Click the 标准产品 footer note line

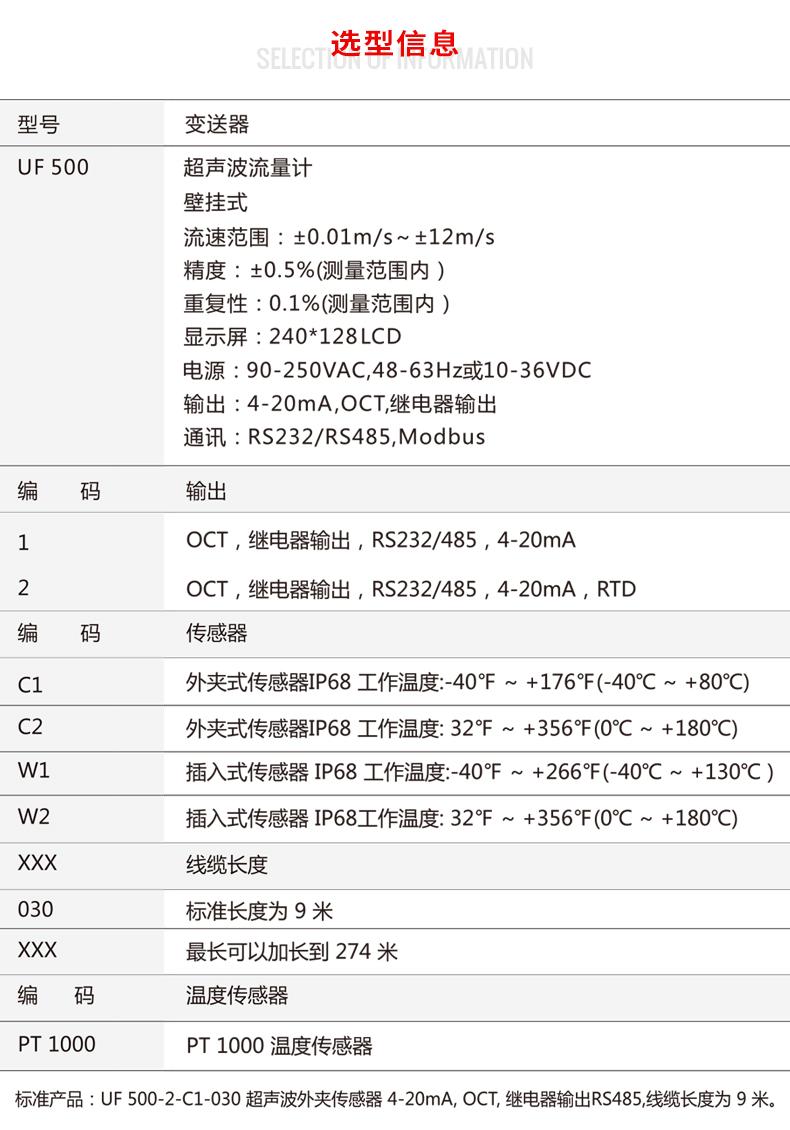pyautogui.click(x=395, y=1100)
